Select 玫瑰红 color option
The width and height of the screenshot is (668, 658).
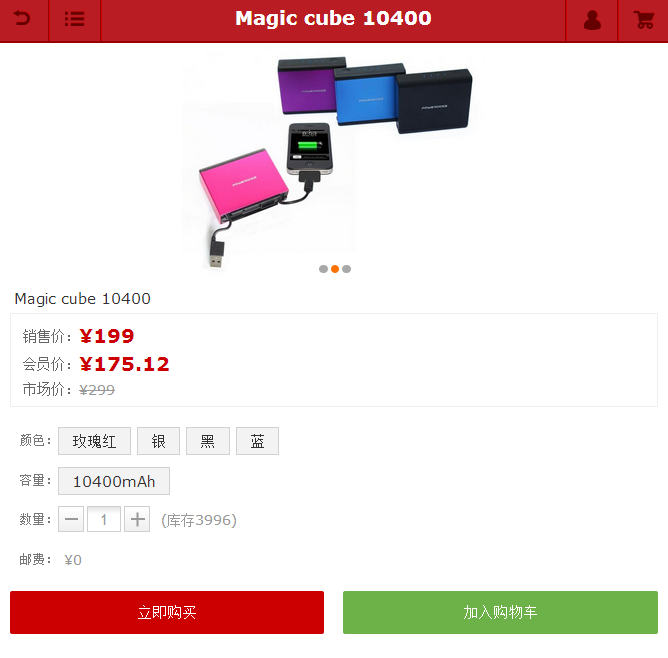click(x=94, y=441)
